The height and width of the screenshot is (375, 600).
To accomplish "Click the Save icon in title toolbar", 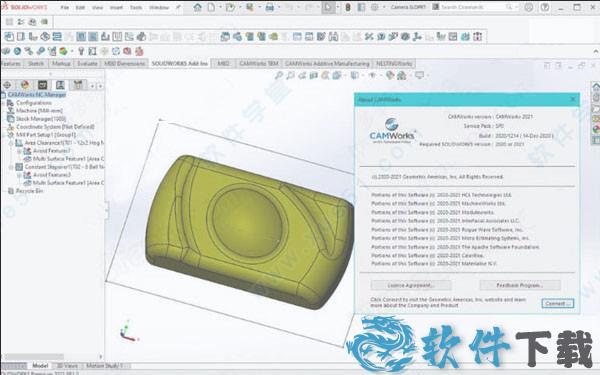I will [250, 7].
